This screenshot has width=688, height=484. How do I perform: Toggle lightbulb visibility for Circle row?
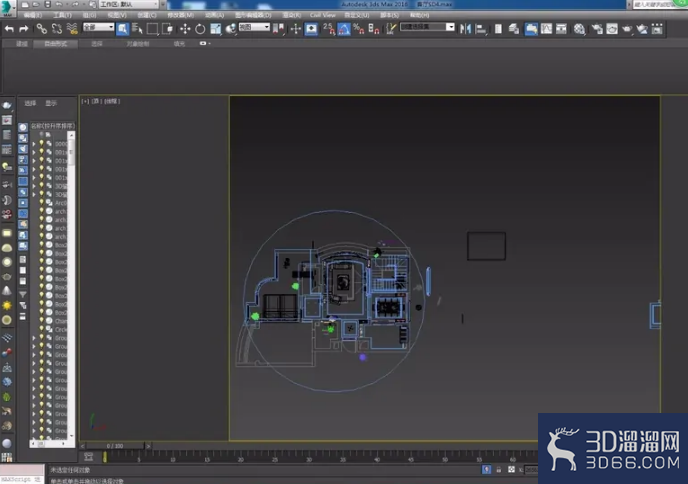click(42, 329)
